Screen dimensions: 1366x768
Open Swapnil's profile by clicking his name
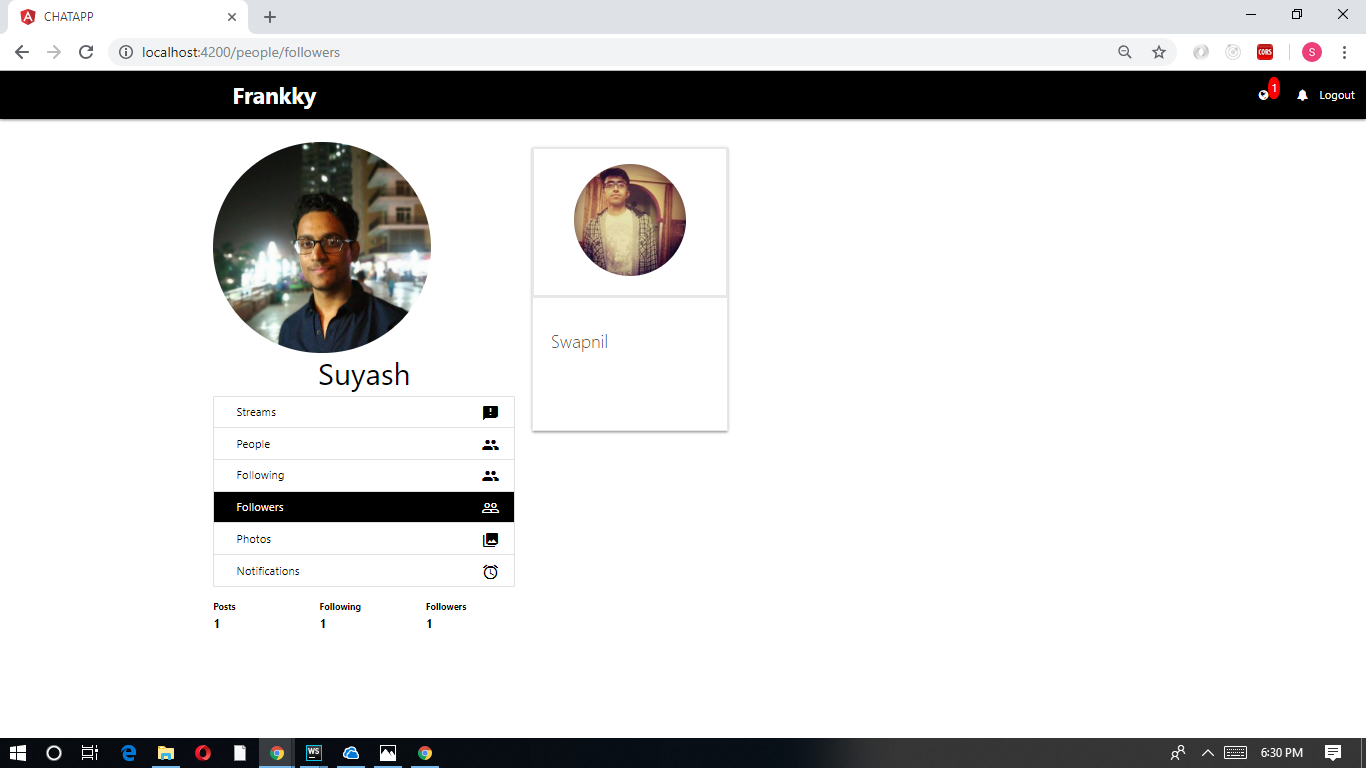pyautogui.click(x=579, y=341)
